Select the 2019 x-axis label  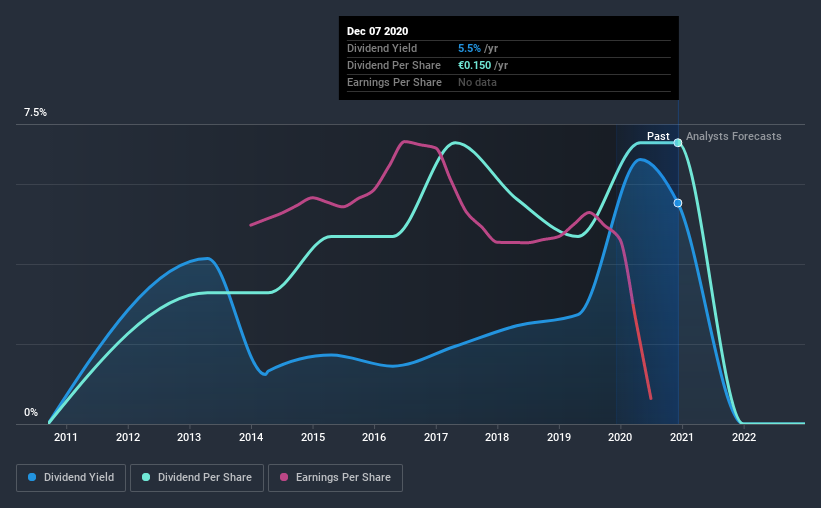(559, 437)
